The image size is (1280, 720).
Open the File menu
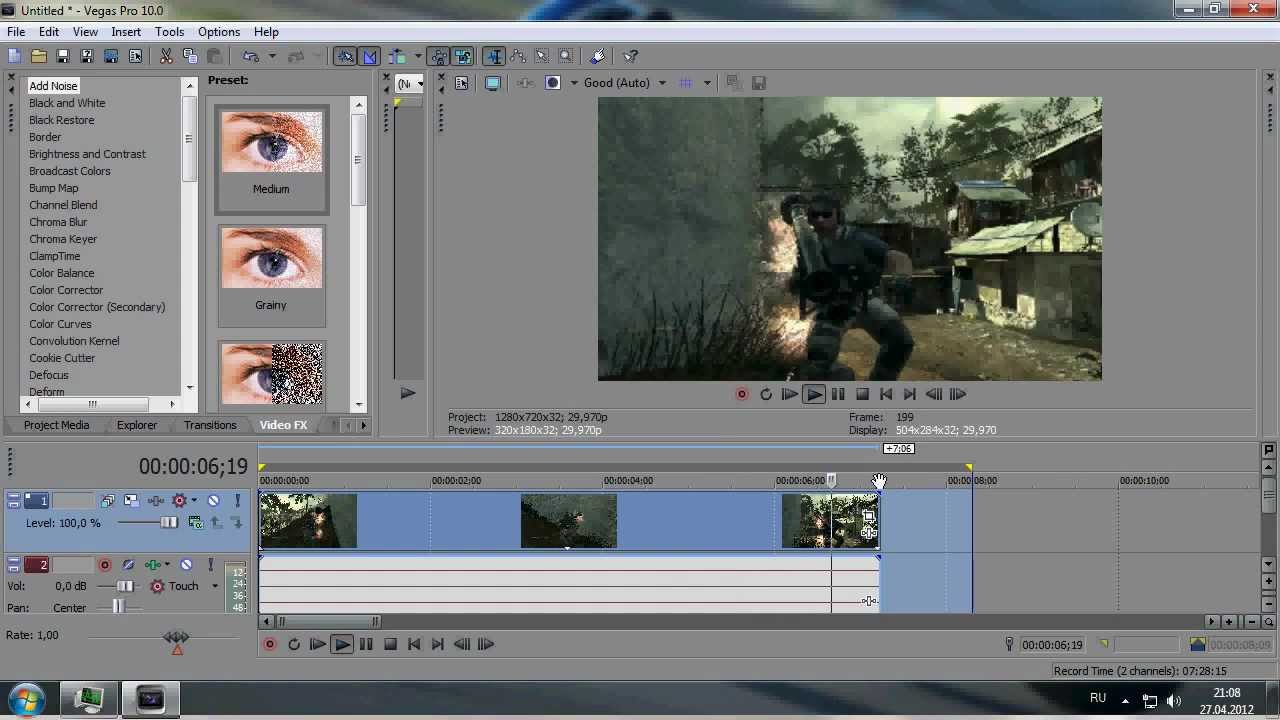click(16, 32)
